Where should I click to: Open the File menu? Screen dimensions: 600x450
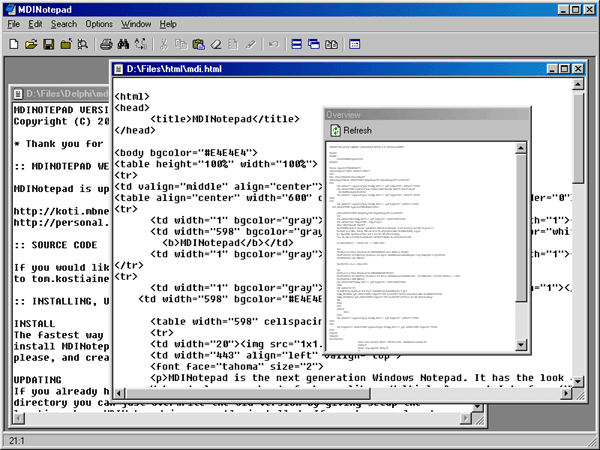[13, 24]
